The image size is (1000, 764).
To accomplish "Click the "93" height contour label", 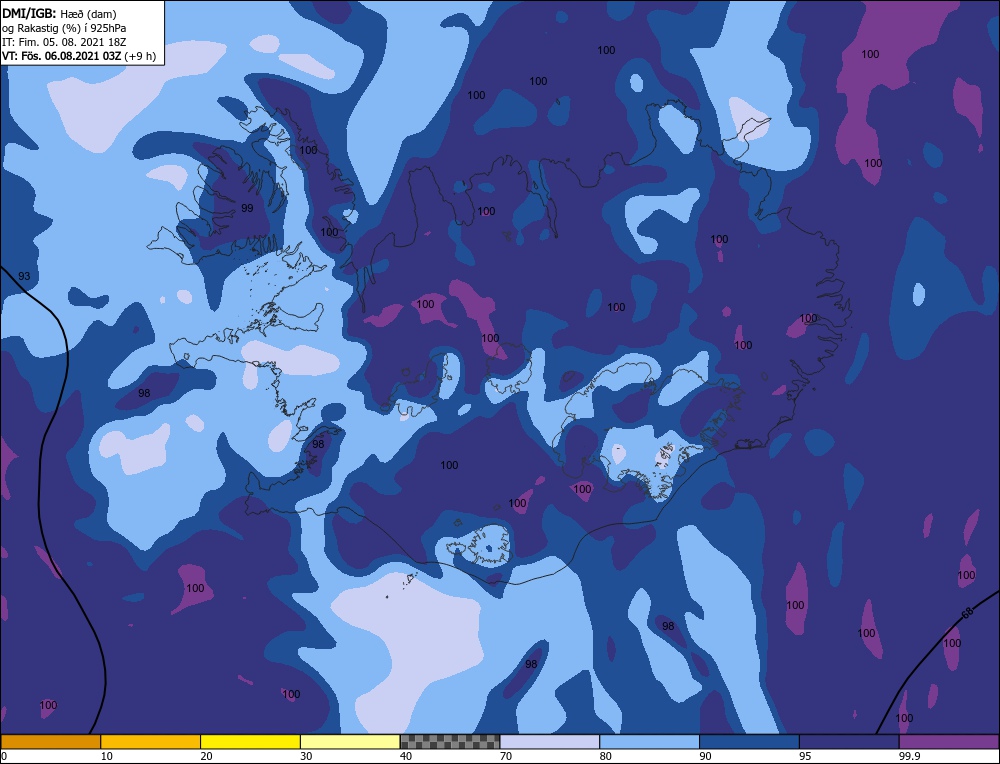I will tap(24, 276).
